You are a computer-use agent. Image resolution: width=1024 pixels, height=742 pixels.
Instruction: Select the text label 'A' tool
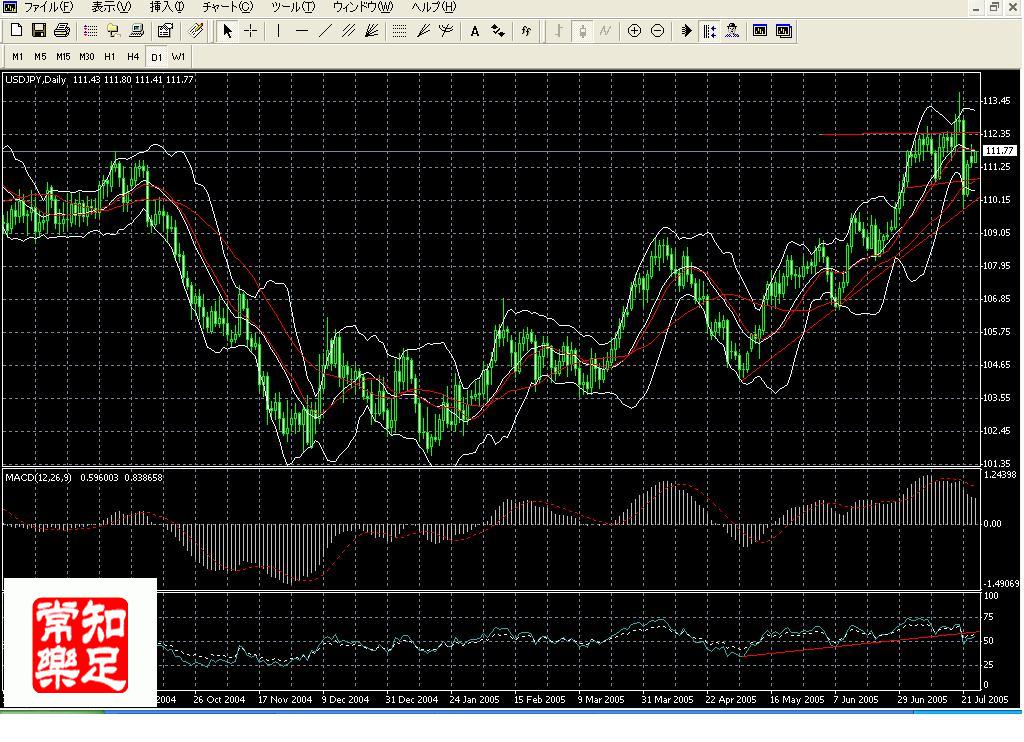tap(474, 31)
